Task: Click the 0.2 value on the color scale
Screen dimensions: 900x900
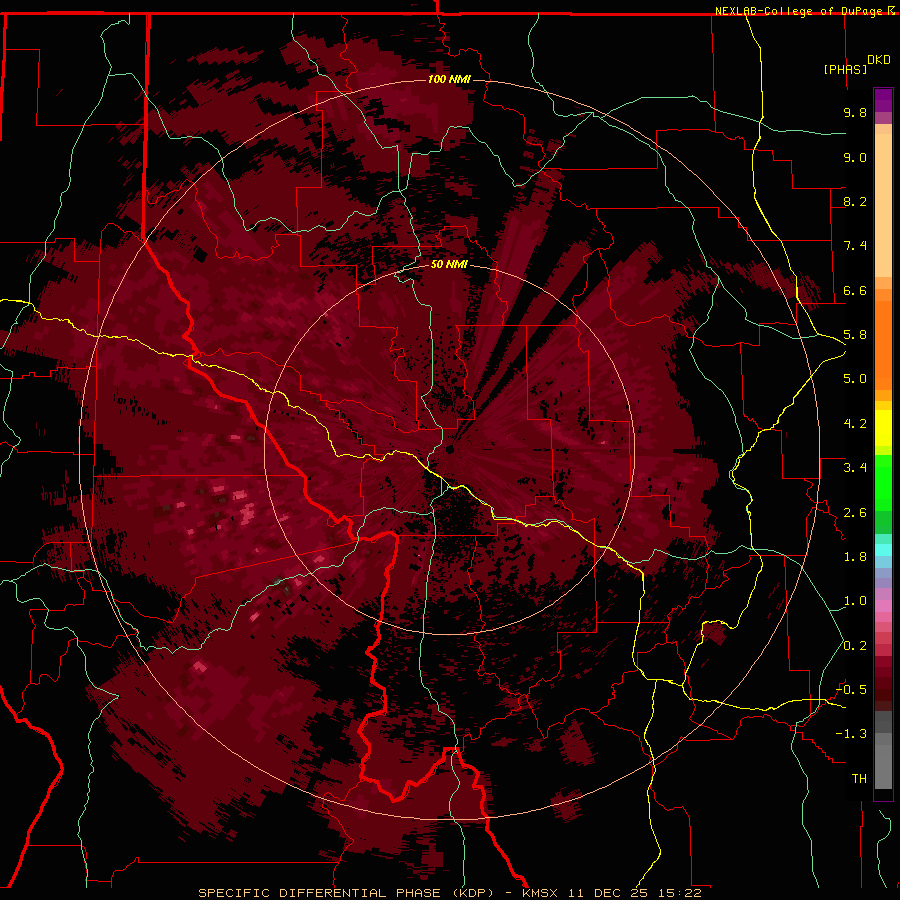Action: 855,646
